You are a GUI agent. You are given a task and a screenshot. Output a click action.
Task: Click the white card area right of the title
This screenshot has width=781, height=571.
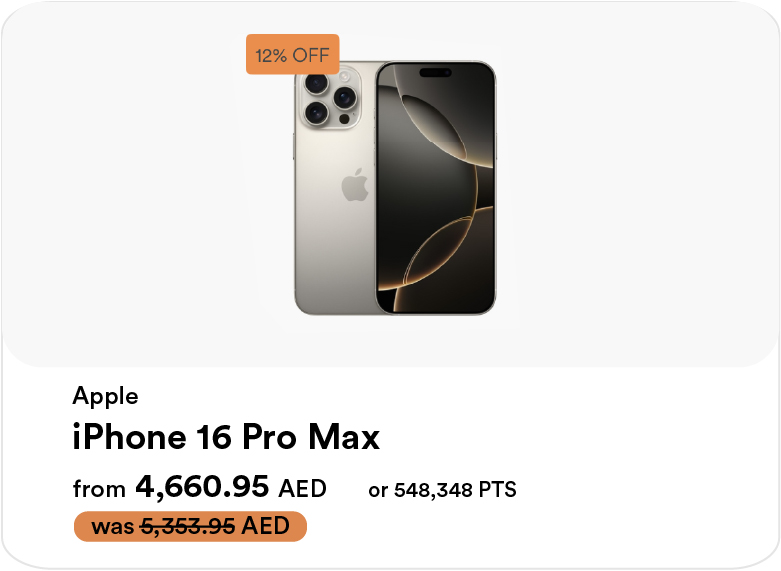[x=580, y=437]
